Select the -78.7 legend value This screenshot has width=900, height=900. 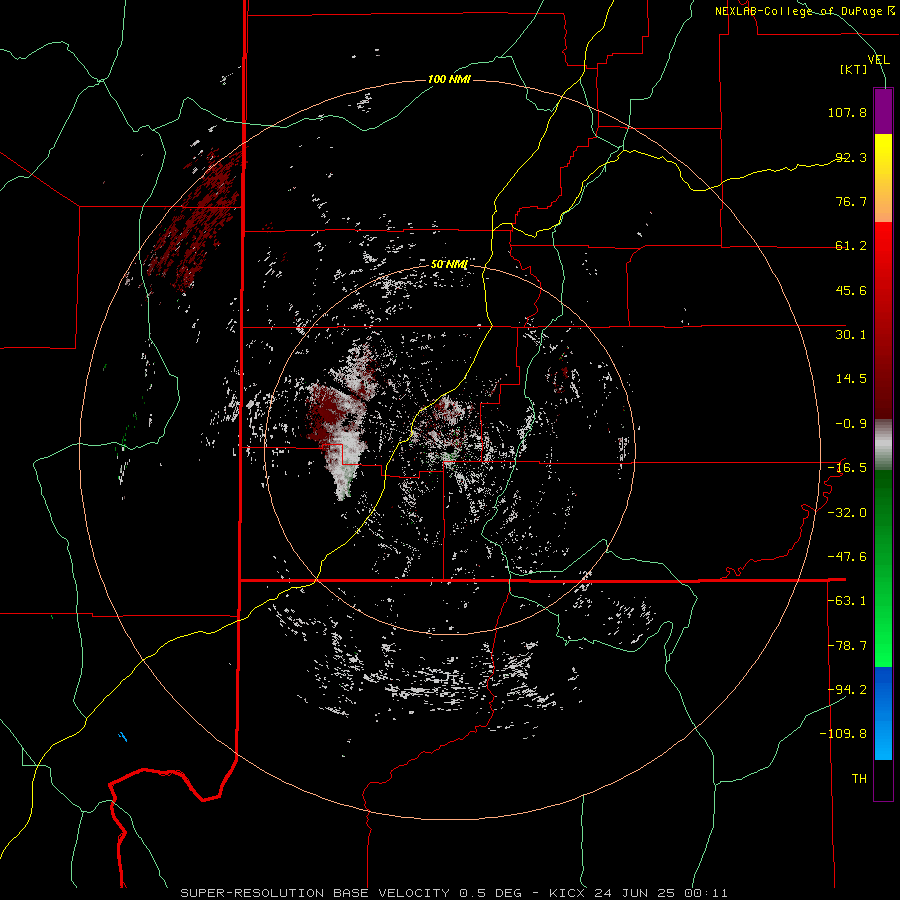847,646
